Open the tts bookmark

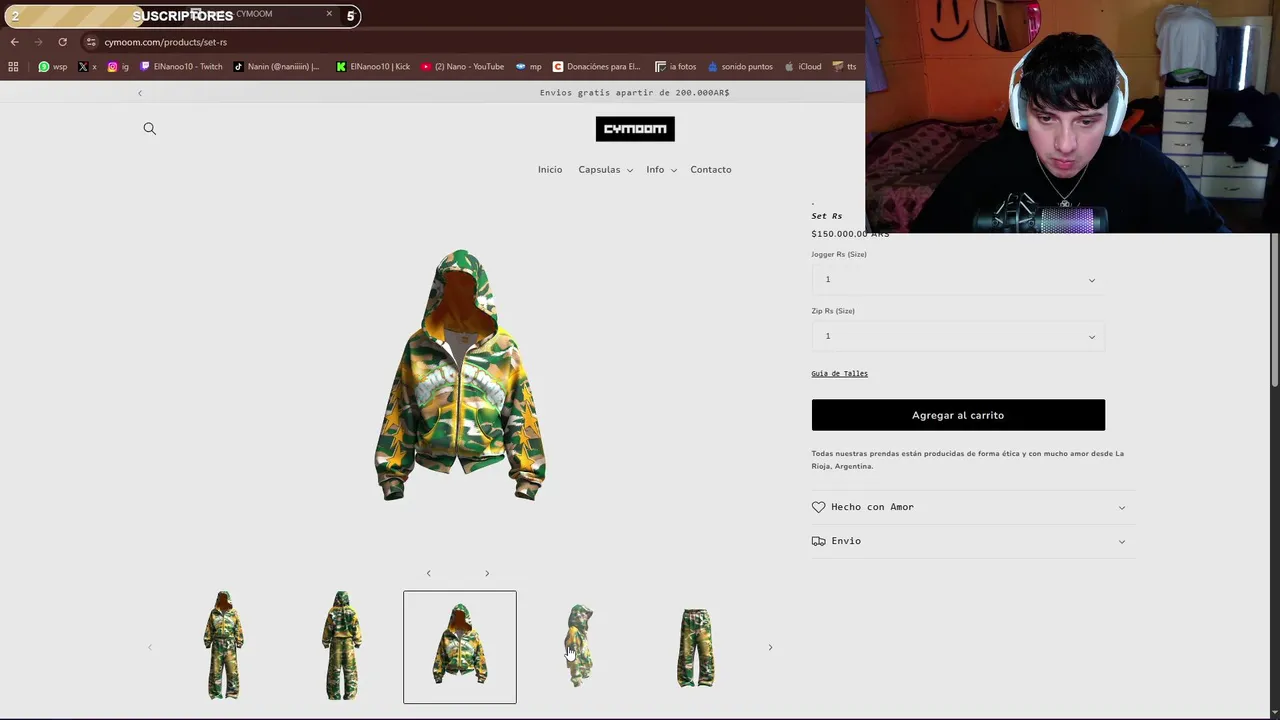pyautogui.click(x=845, y=67)
